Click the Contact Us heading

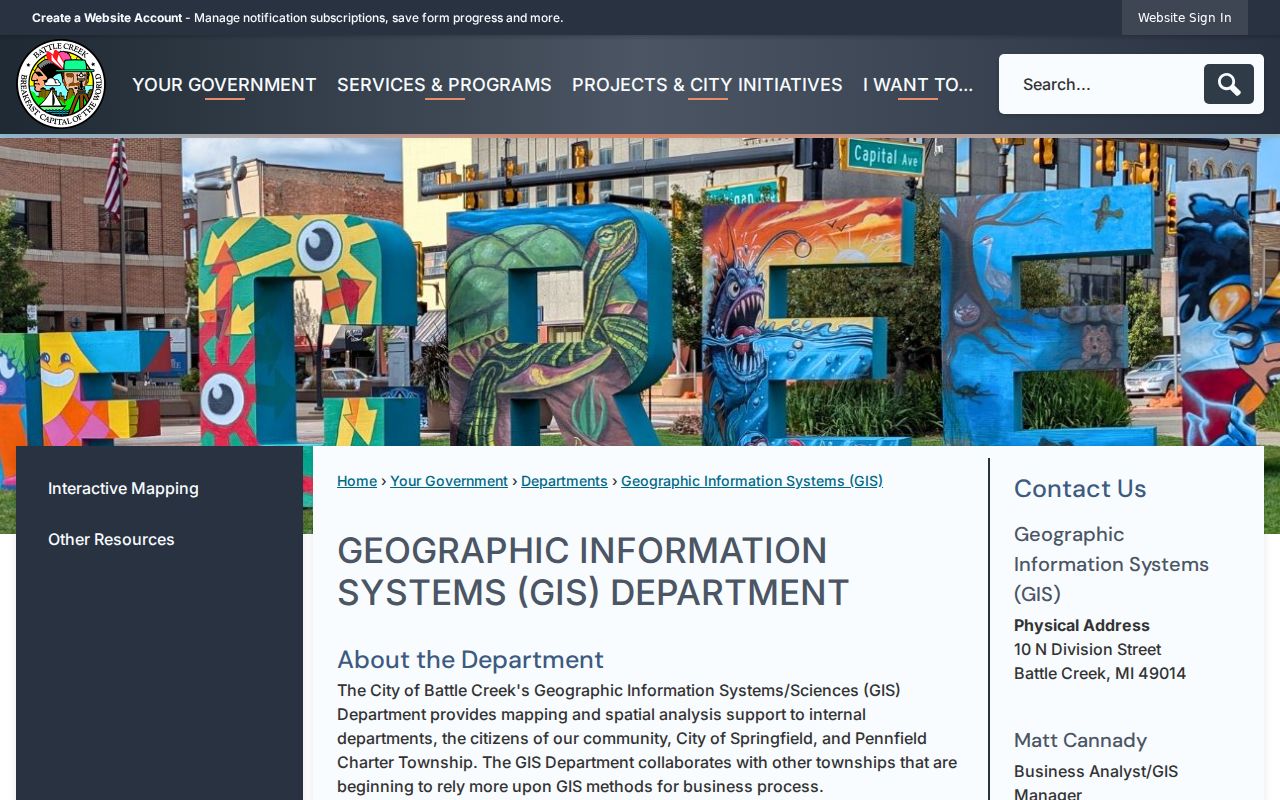point(1080,488)
